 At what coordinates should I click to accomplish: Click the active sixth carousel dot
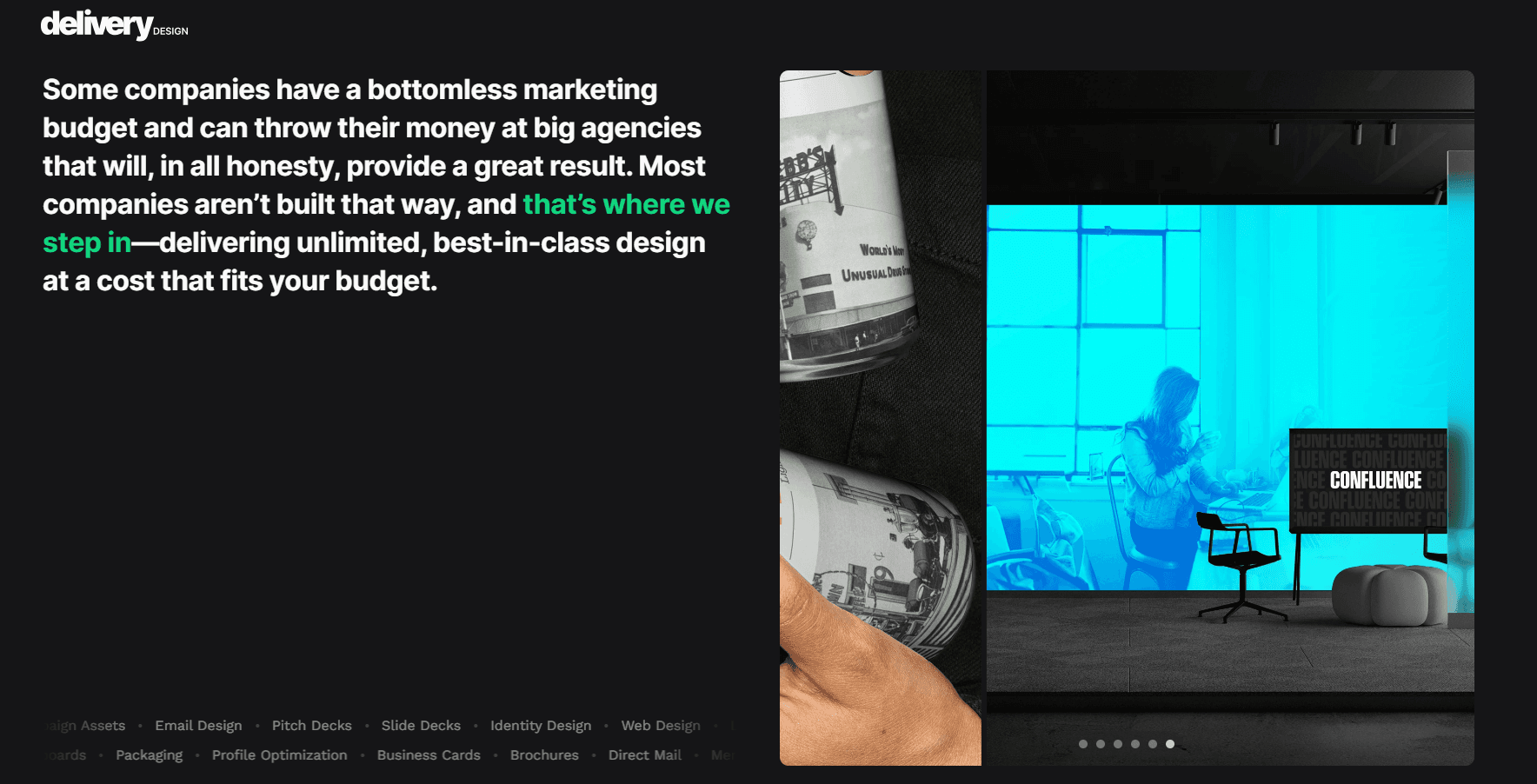(1170, 744)
